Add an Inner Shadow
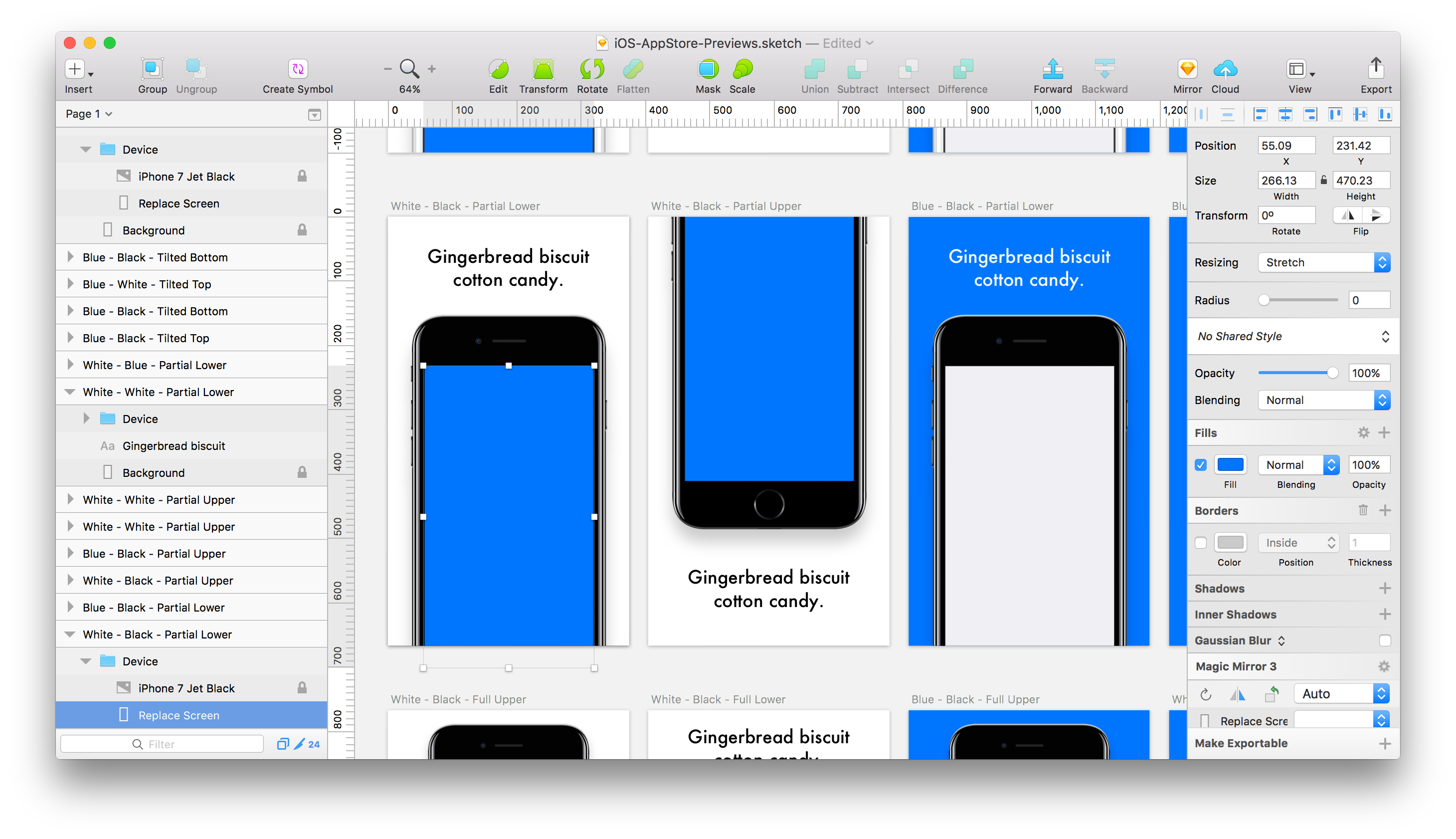This screenshot has width=1456, height=839. point(1385,614)
